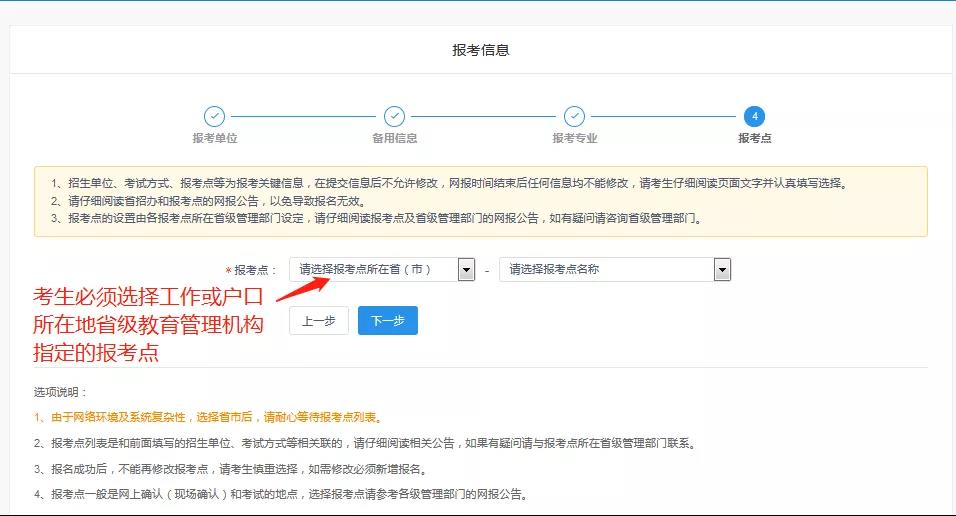Click the 报考专业 step checkmark circle

pyautogui.click(x=574, y=116)
